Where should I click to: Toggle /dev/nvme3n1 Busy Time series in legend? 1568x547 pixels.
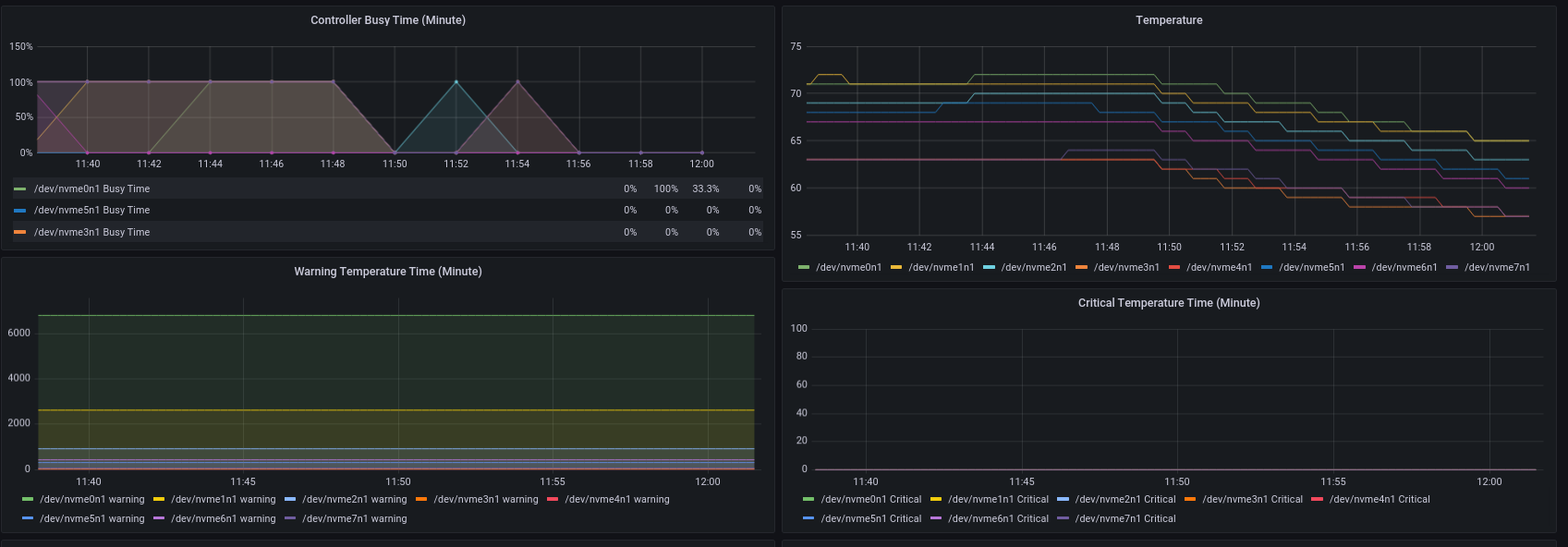[x=91, y=233]
